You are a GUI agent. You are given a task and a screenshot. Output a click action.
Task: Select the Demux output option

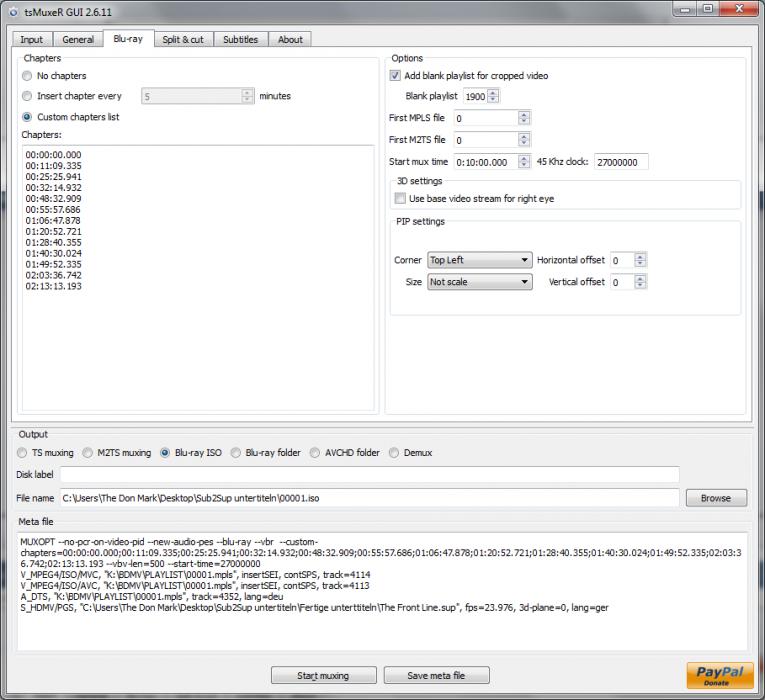(x=394, y=453)
